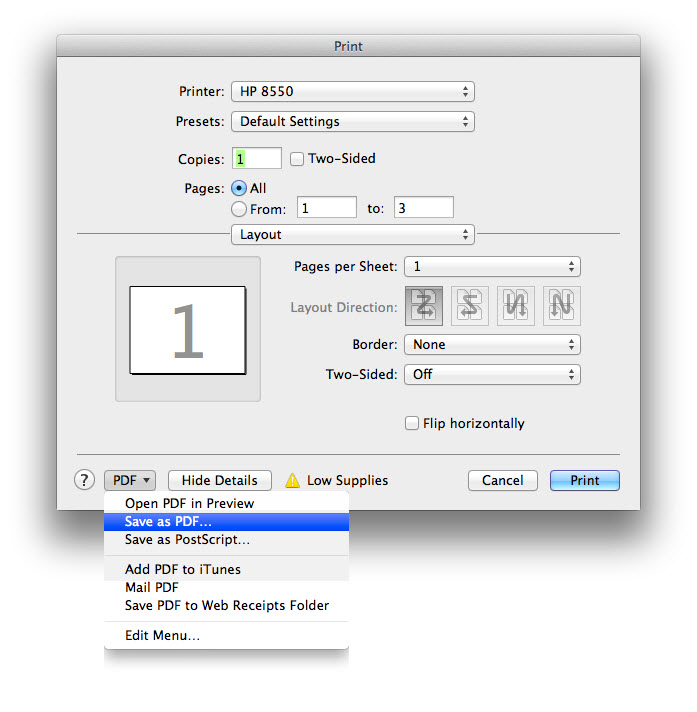Expand the Presets dropdown
The height and width of the screenshot is (712, 697).
click(x=352, y=121)
